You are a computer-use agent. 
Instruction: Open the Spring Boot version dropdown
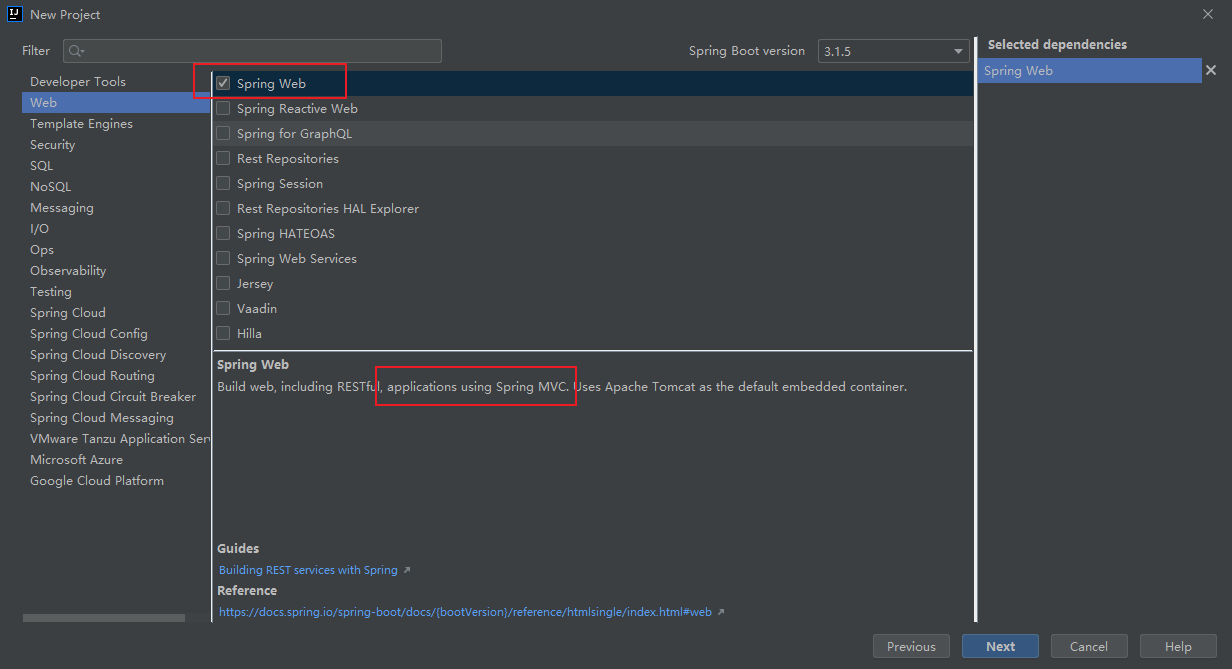[893, 51]
